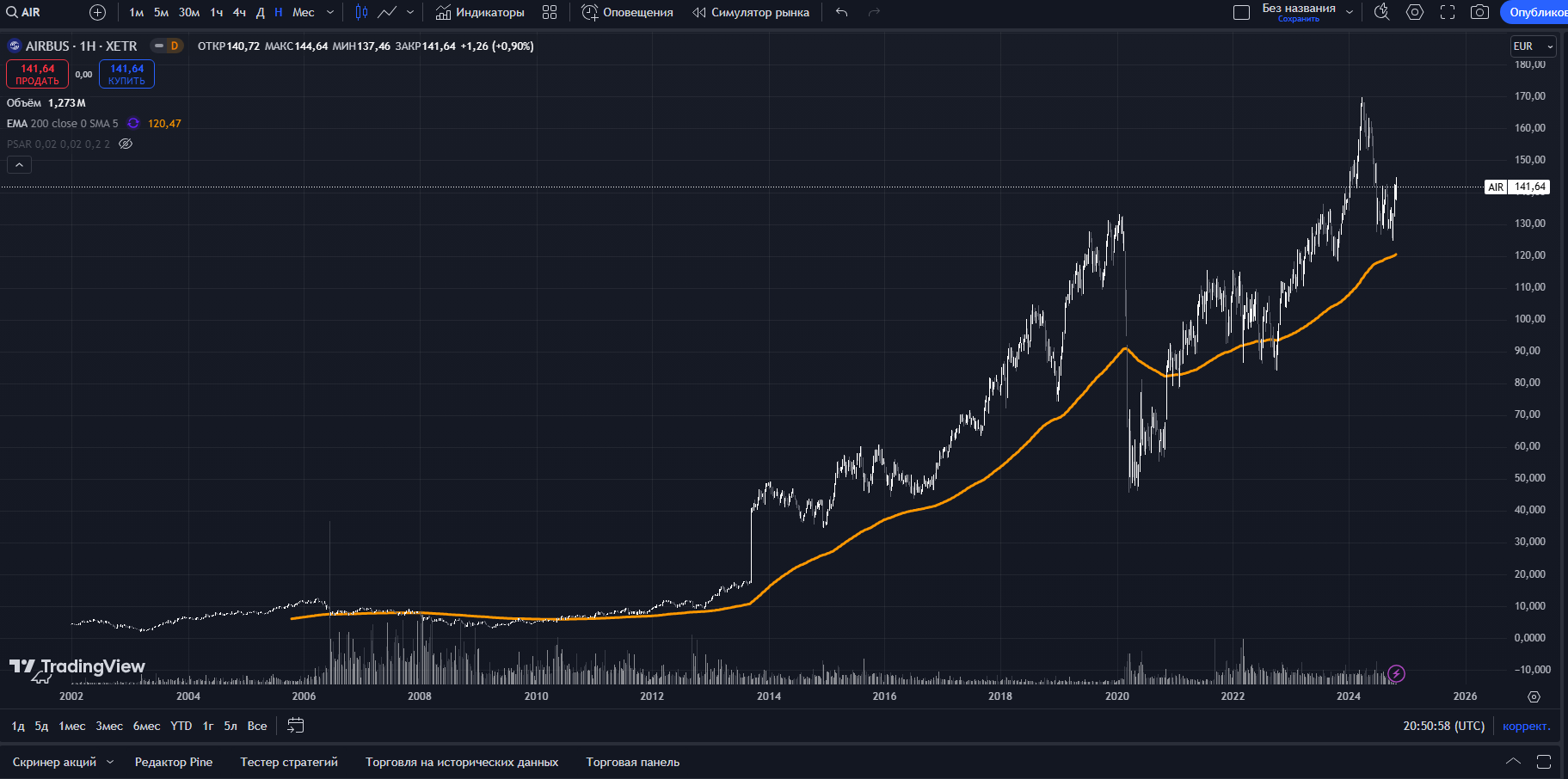Open Индикаторы indicators dialog
The width and height of the screenshot is (1568, 779).
tap(480, 12)
